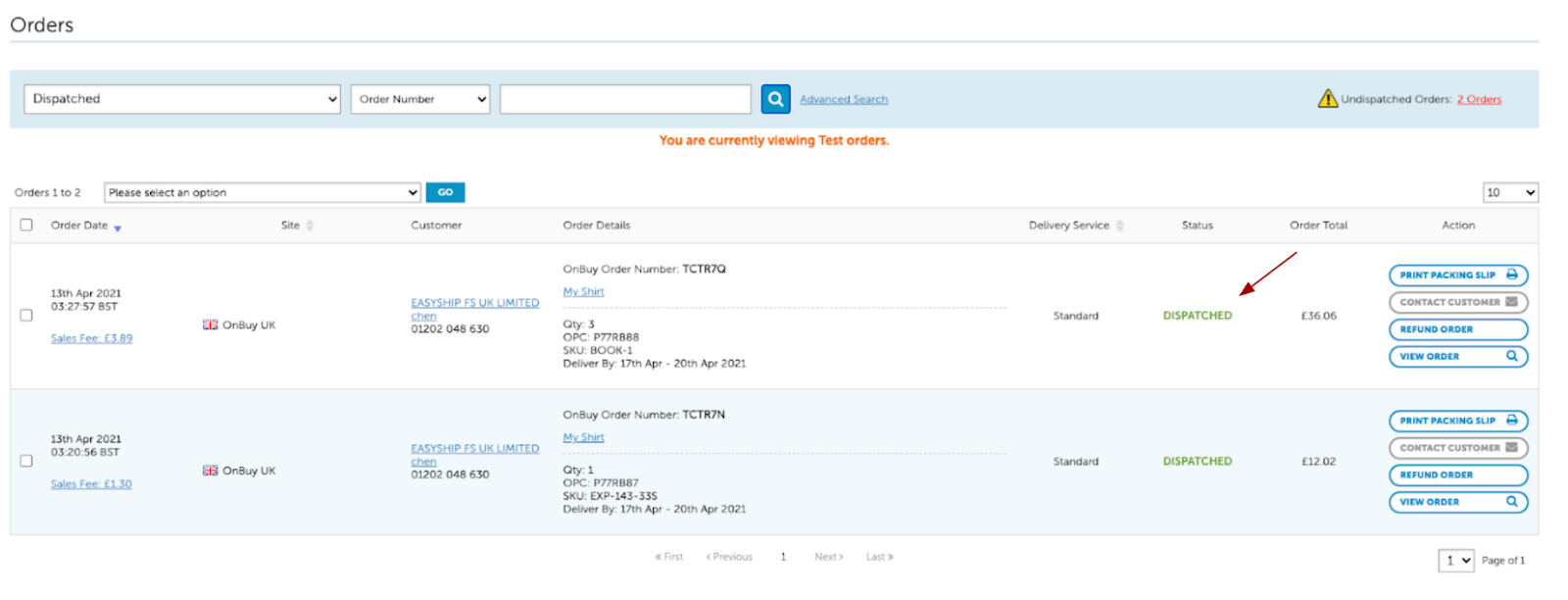This screenshot has height=600, width=1568.
Task: Click Refund Order for TCTR7N
Action: pyautogui.click(x=1458, y=475)
